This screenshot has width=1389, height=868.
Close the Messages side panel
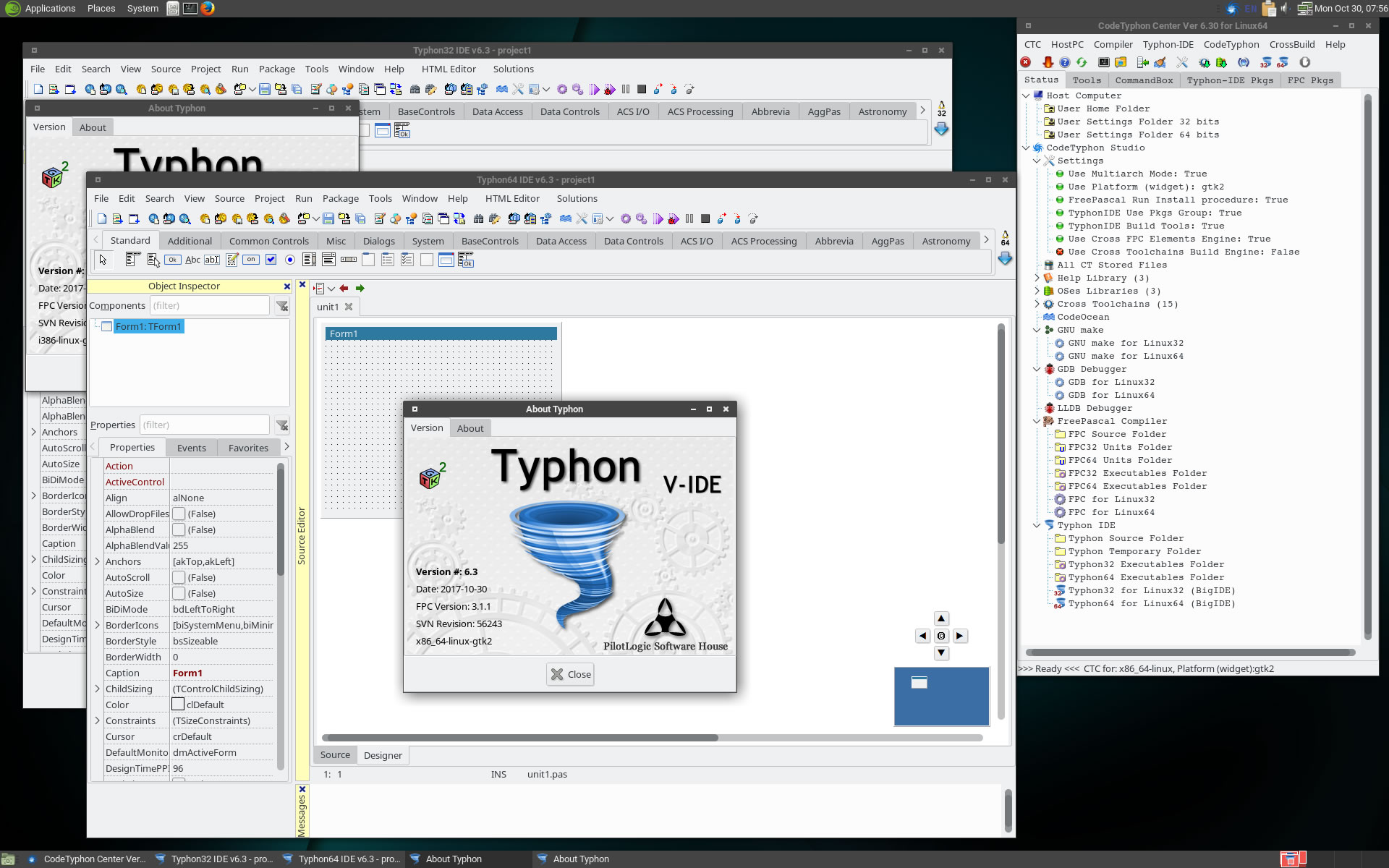[302, 789]
